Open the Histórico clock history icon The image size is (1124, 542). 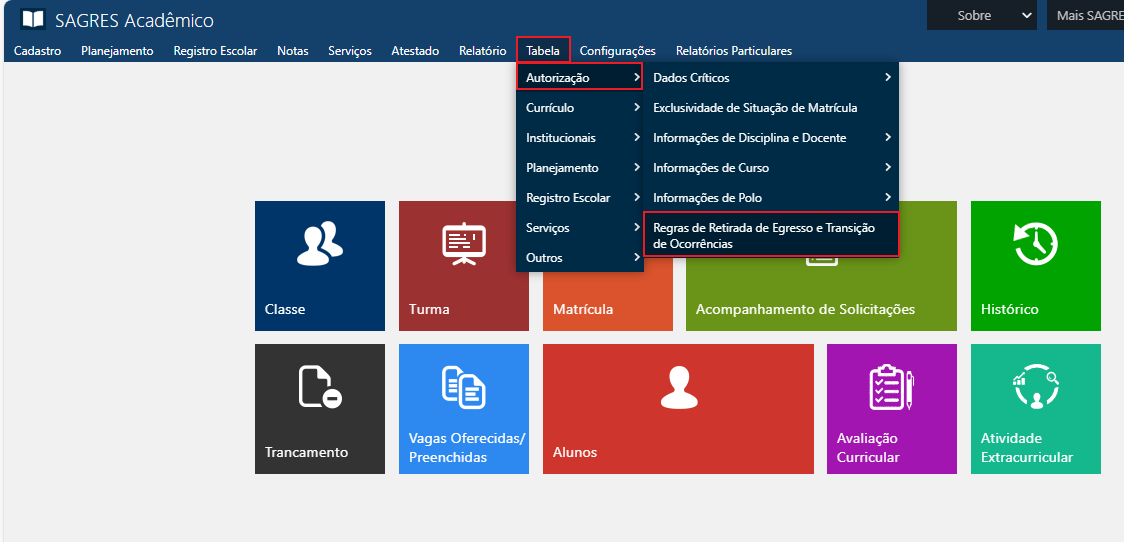[1035, 244]
